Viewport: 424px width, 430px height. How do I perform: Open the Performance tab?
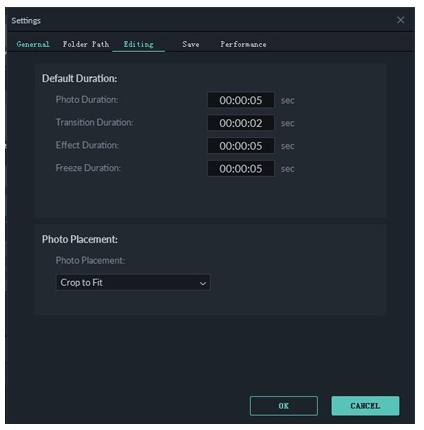pos(243,44)
